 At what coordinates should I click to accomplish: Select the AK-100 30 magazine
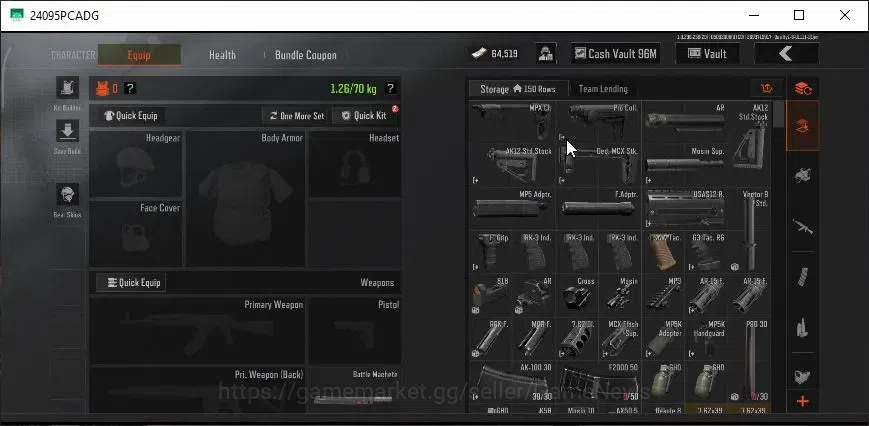pyautogui.click(x=513, y=382)
